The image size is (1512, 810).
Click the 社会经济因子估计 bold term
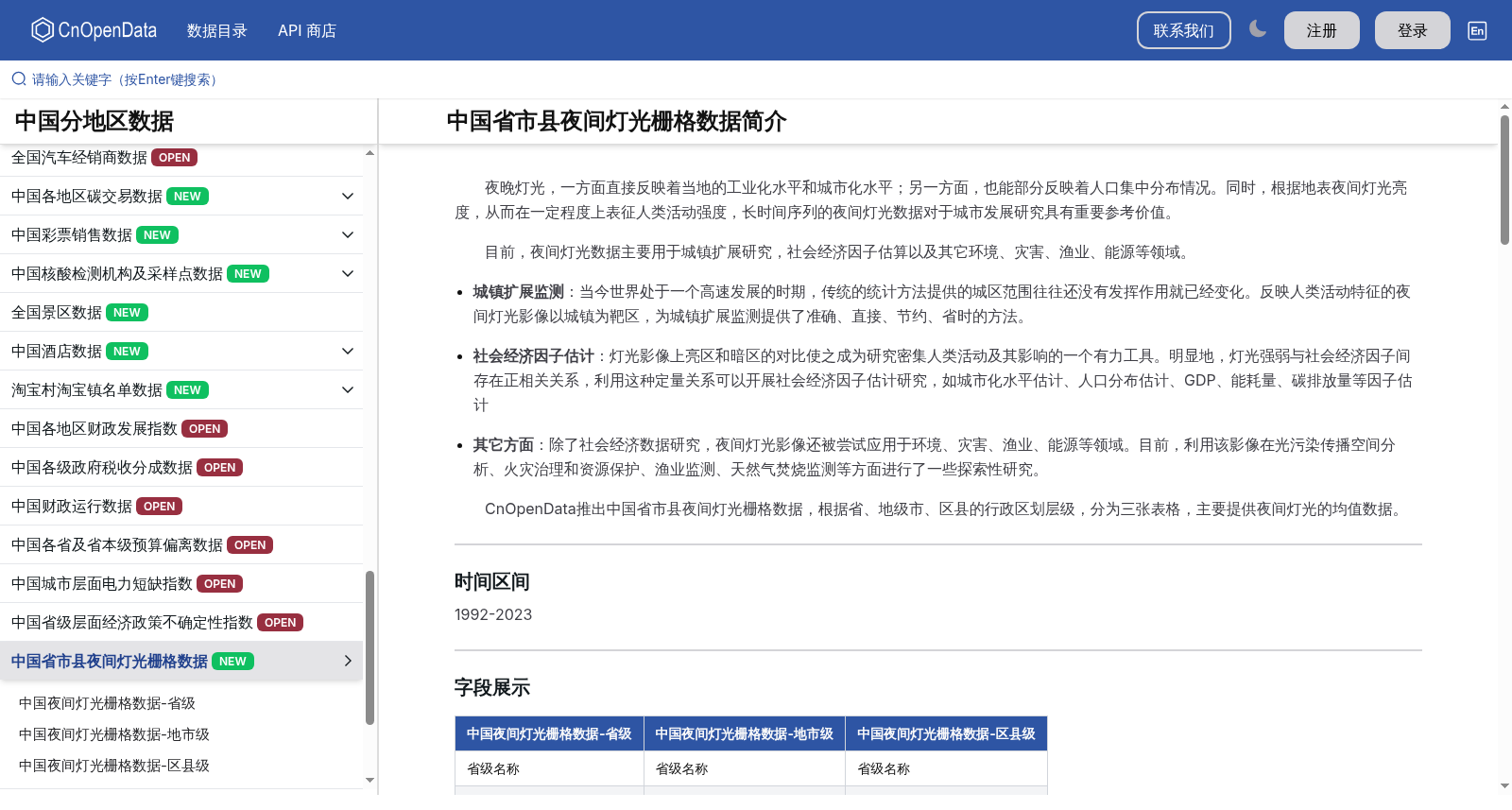[534, 356]
